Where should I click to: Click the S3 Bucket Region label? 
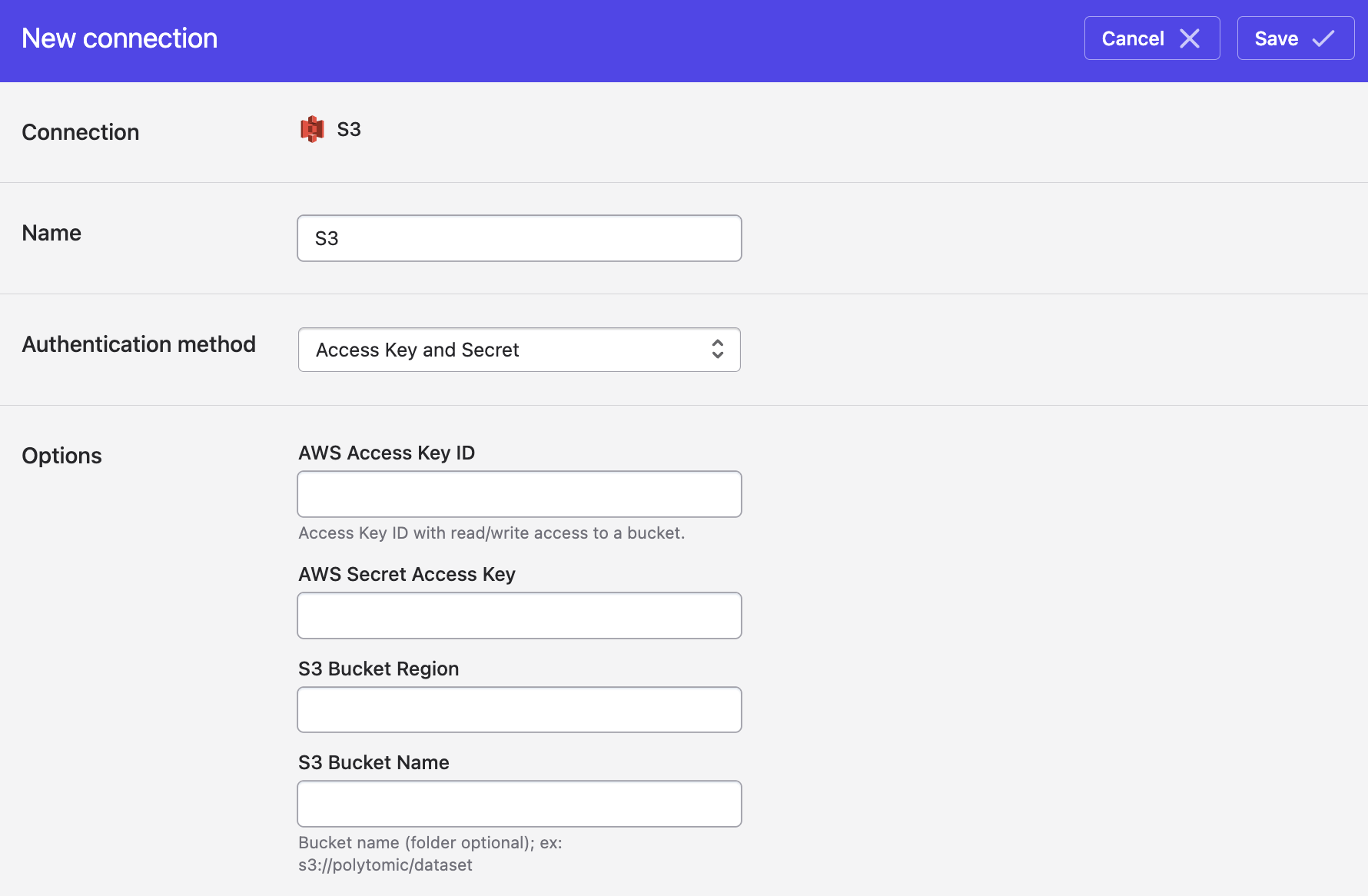[x=379, y=669]
